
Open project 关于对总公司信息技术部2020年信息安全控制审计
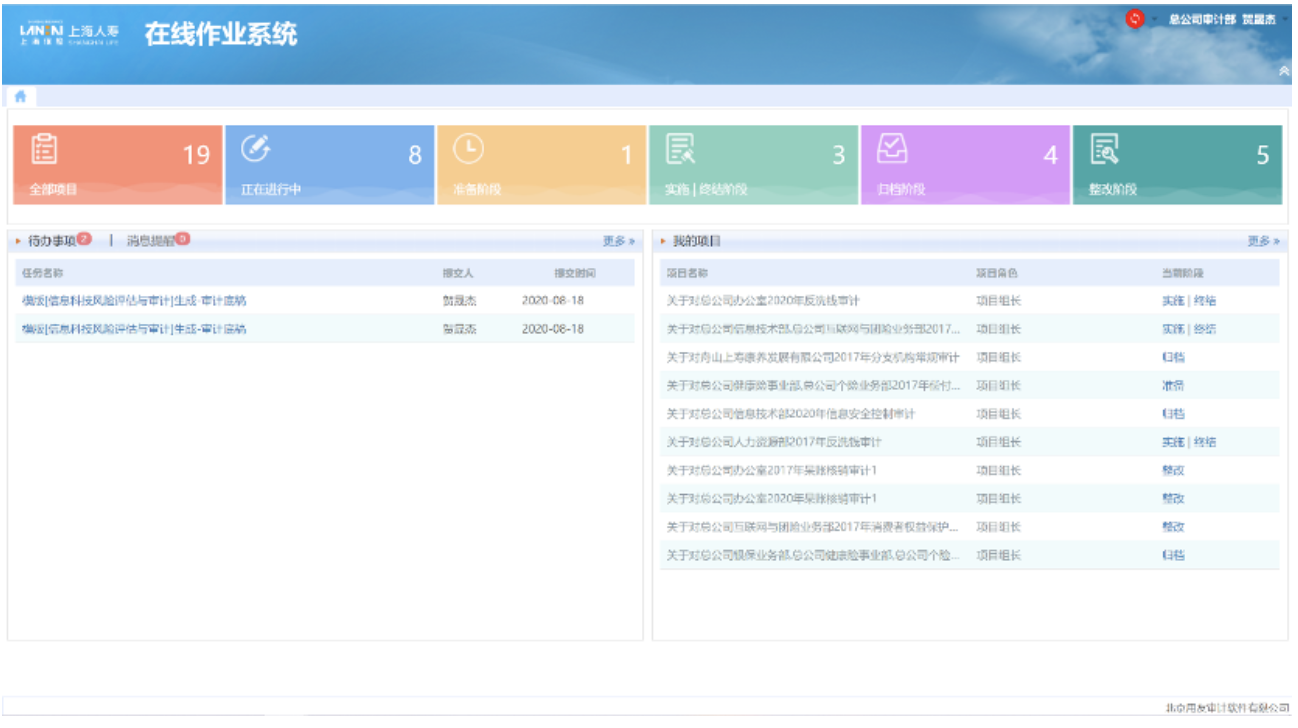[x=791, y=413]
